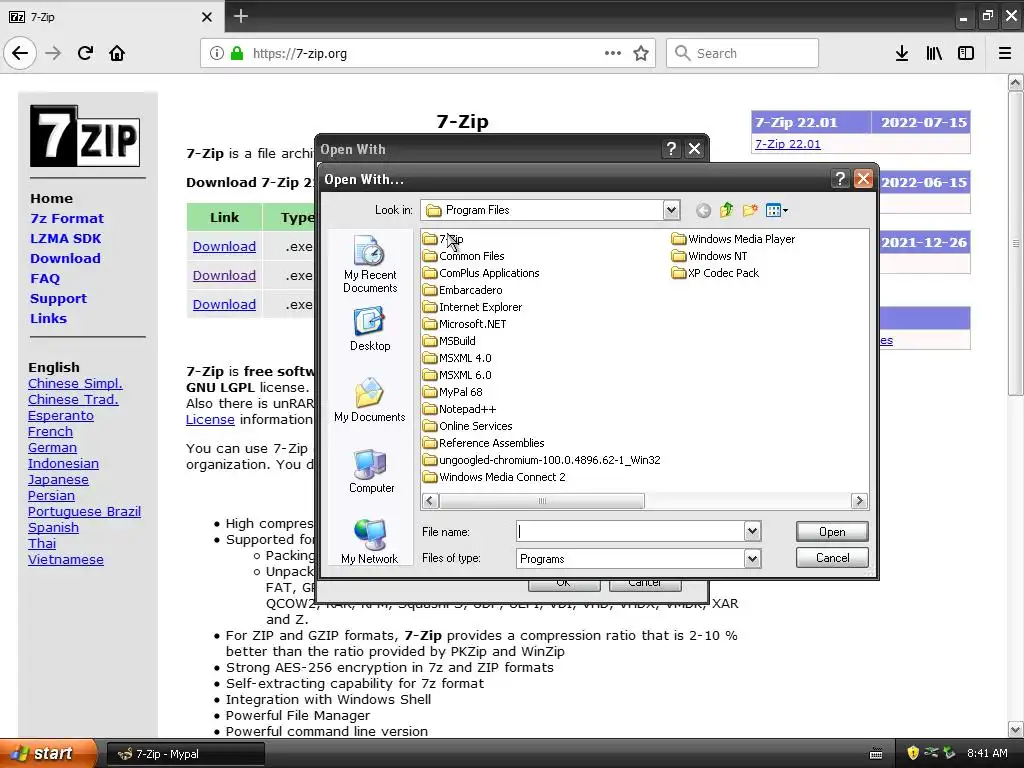Select the MyPal 68 folder
This screenshot has height=768, width=1024.
coord(453,392)
